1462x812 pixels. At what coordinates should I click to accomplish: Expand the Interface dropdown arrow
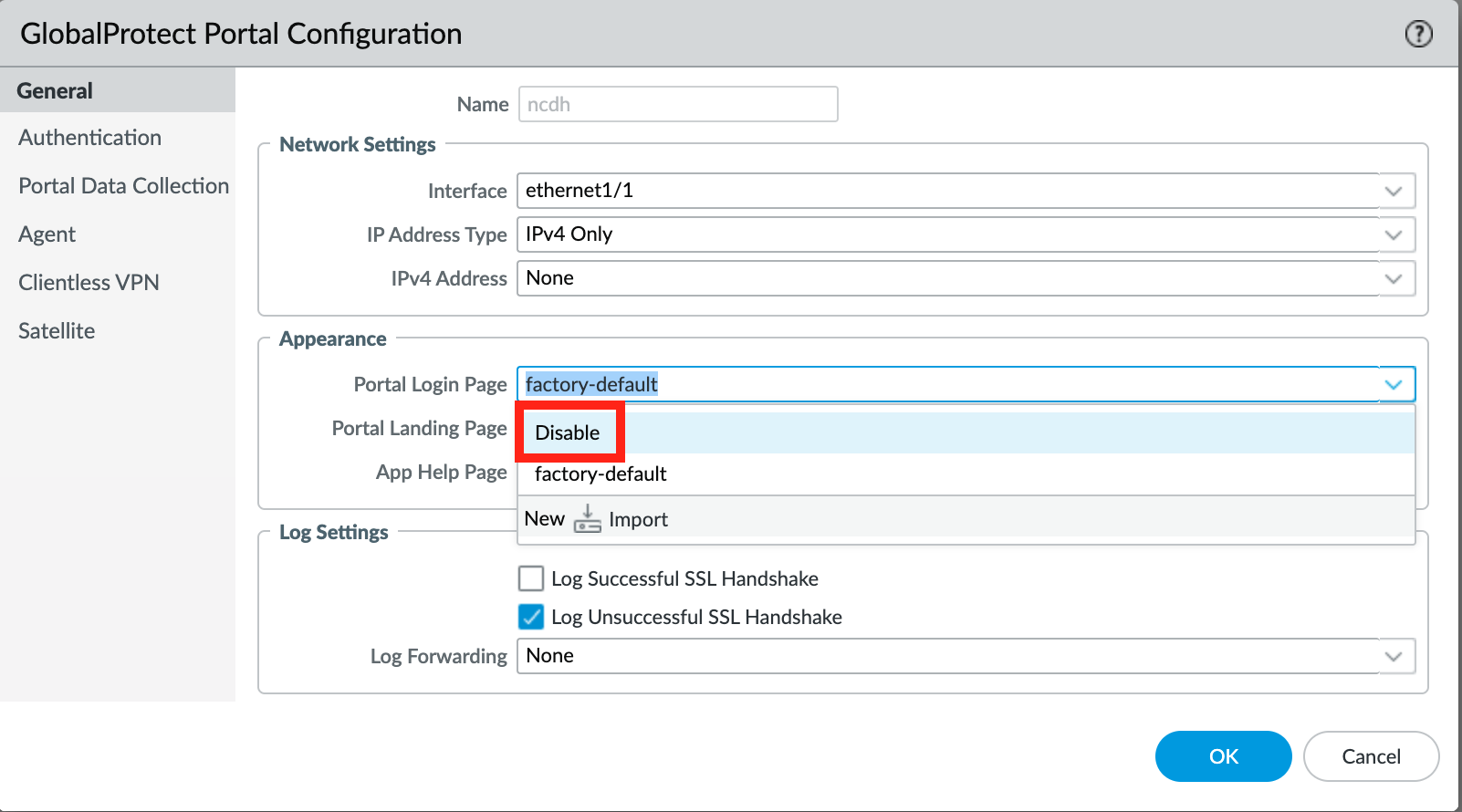[x=1394, y=191]
